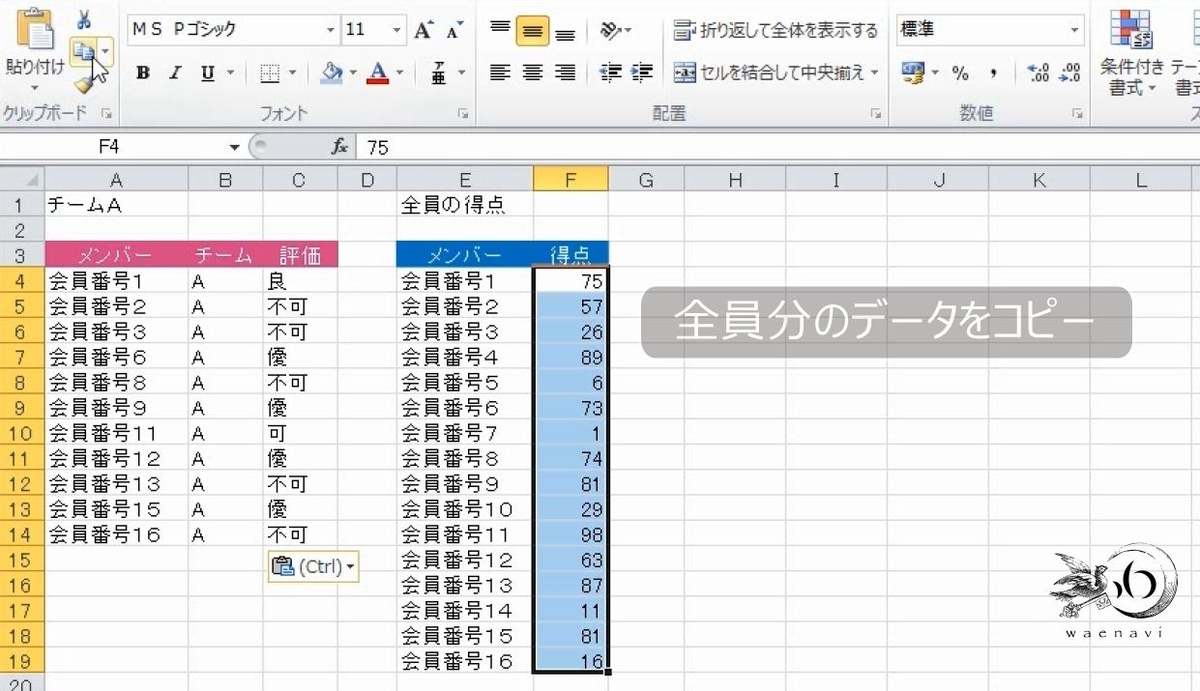Open the Merge and Center dropdown arrow
The height and width of the screenshot is (691, 1200).
pyautogui.click(x=874, y=73)
